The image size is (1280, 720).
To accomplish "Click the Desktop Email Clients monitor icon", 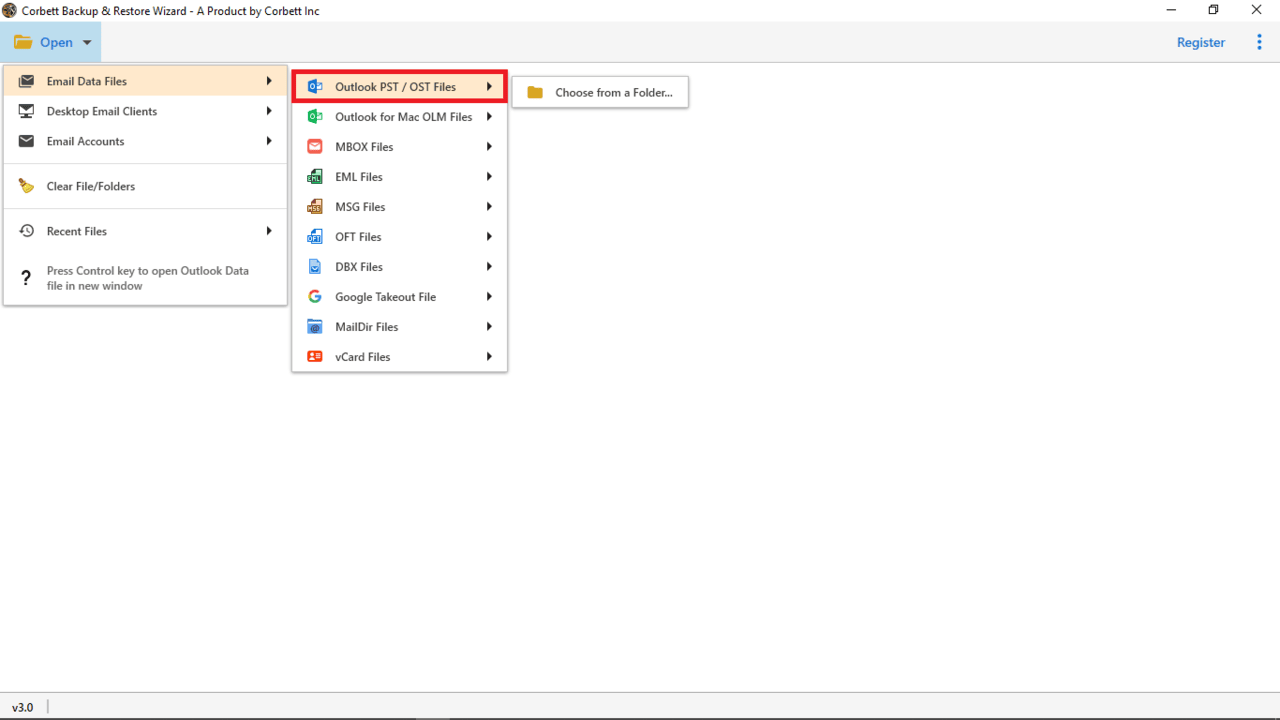I will pos(27,111).
